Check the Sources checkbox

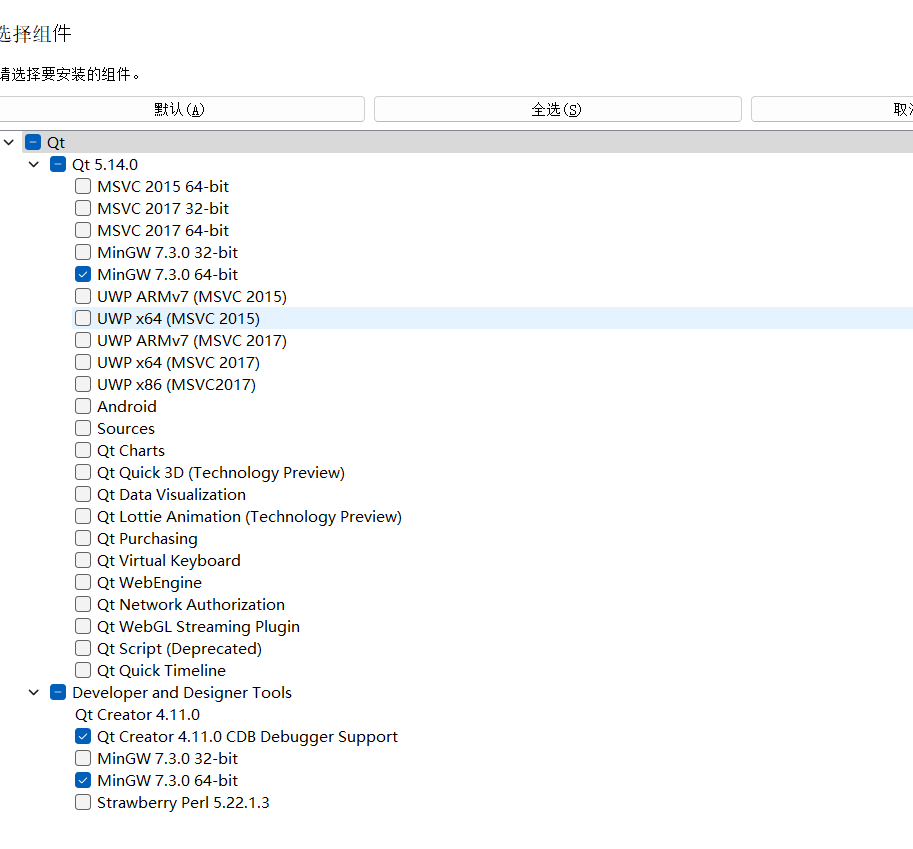coord(83,428)
